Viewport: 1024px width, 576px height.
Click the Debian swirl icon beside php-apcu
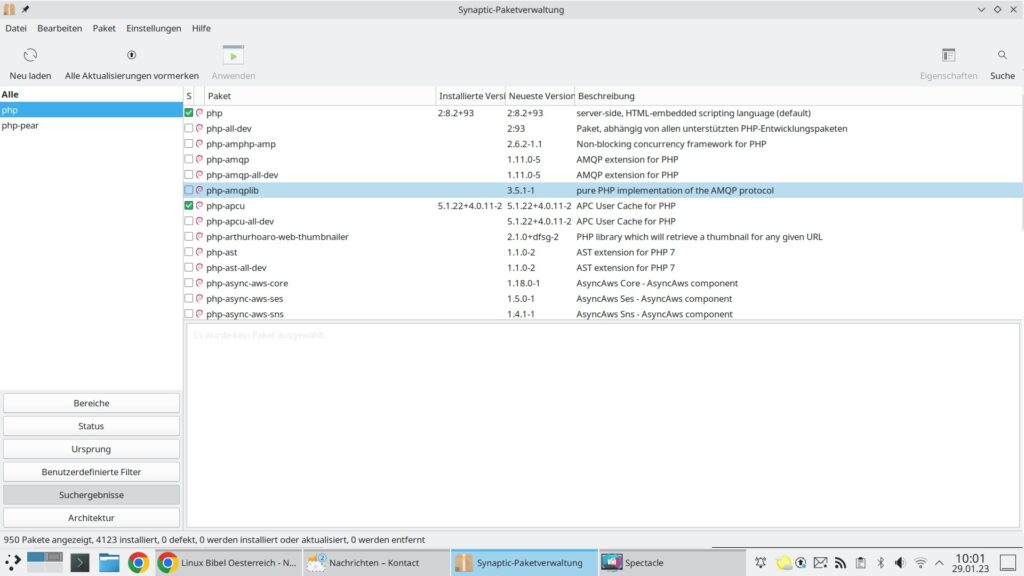tap(199, 206)
